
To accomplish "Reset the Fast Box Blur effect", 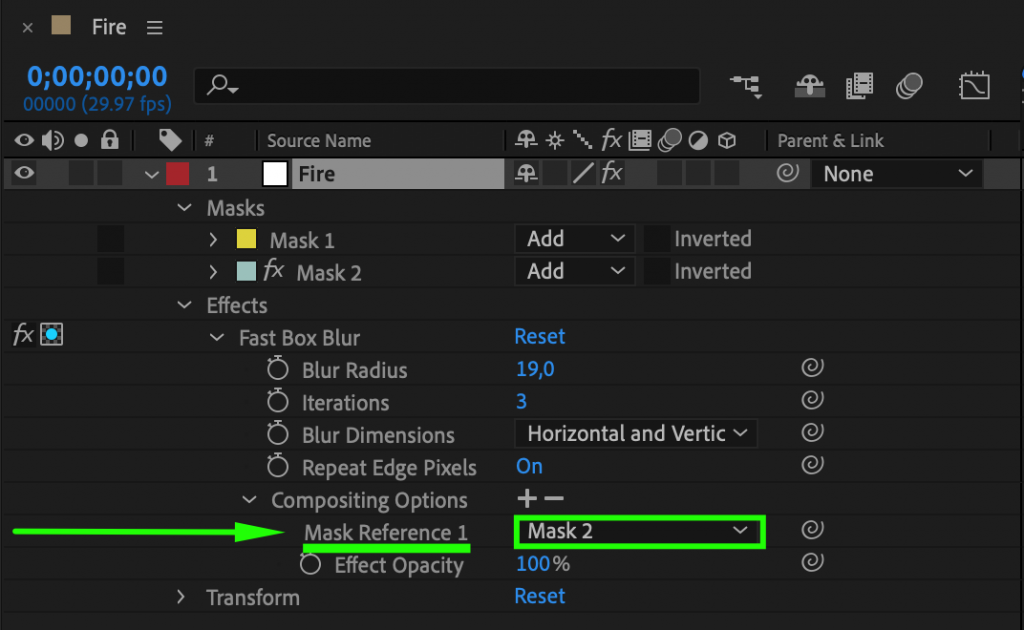I will click(540, 336).
